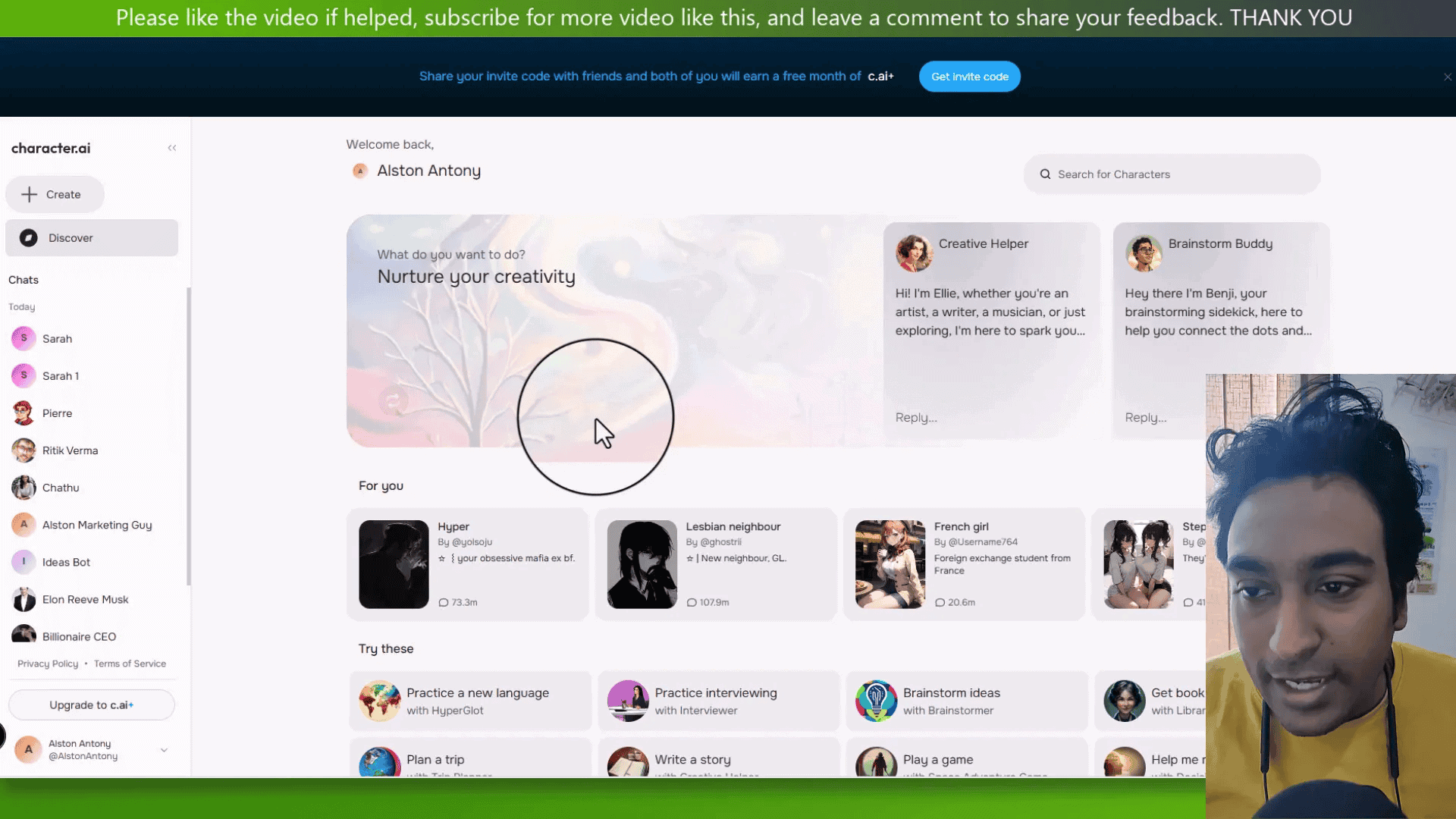
Task: Click the Practice a new language icon
Action: click(x=380, y=700)
